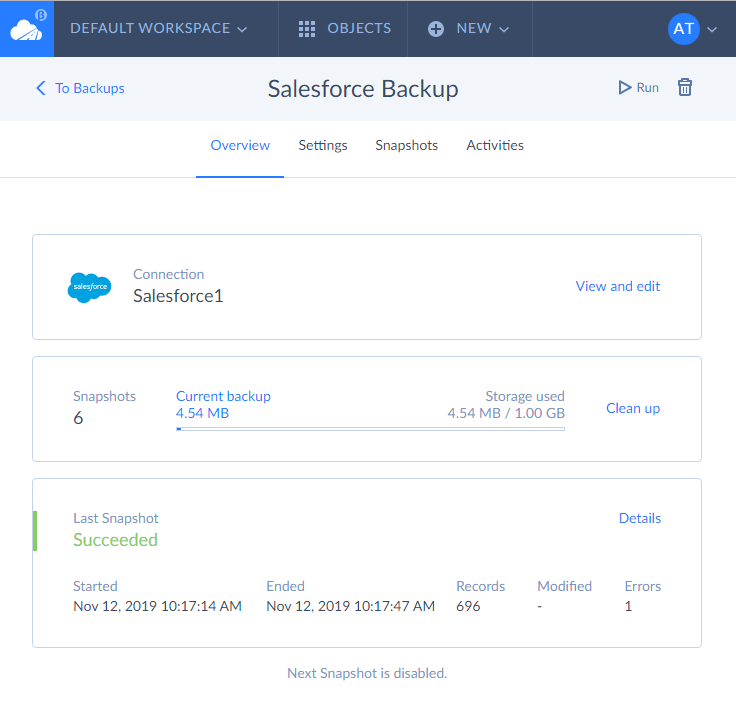This screenshot has height=721, width=736.
Task: Go back via To Backups arrow
Action: coord(41,88)
